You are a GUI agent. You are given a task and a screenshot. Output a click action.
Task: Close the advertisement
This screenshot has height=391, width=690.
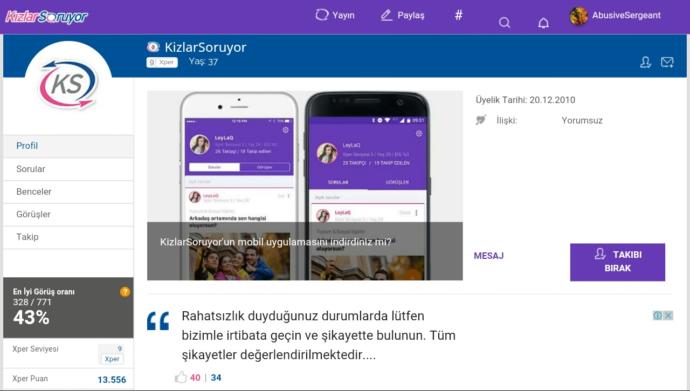click(668, 315)
